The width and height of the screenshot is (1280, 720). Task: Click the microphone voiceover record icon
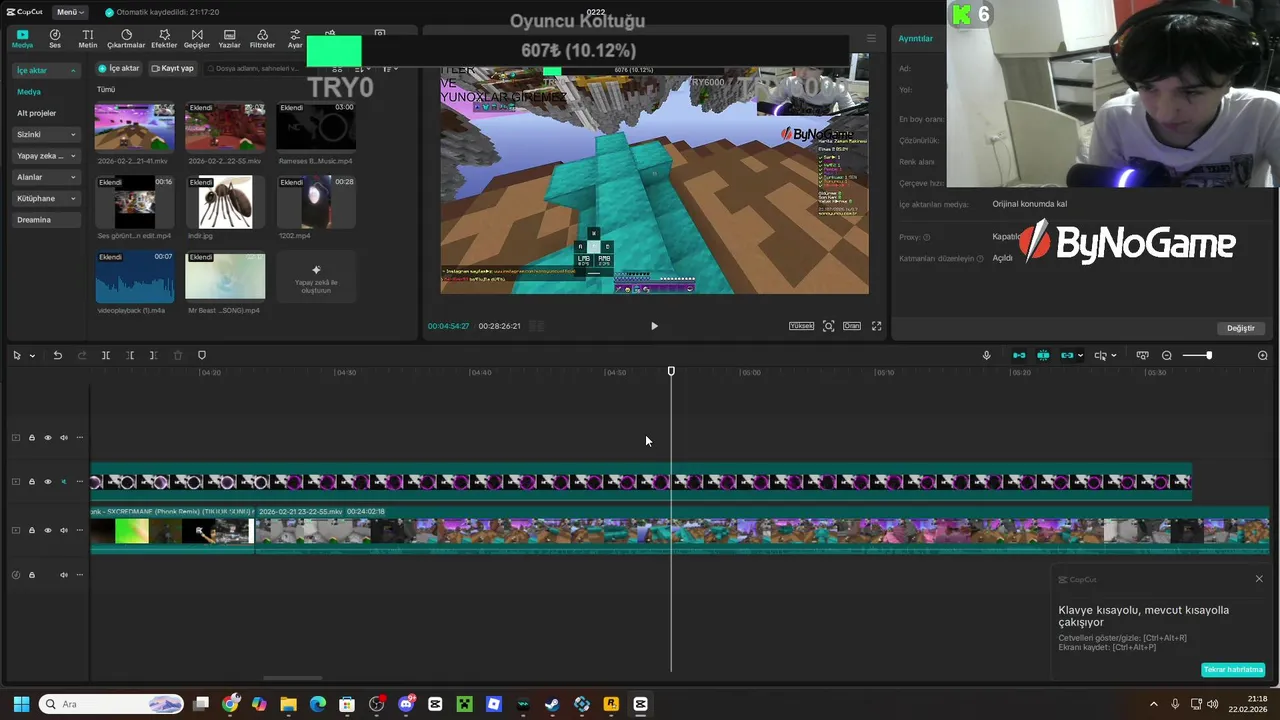[x=986, y=355]
